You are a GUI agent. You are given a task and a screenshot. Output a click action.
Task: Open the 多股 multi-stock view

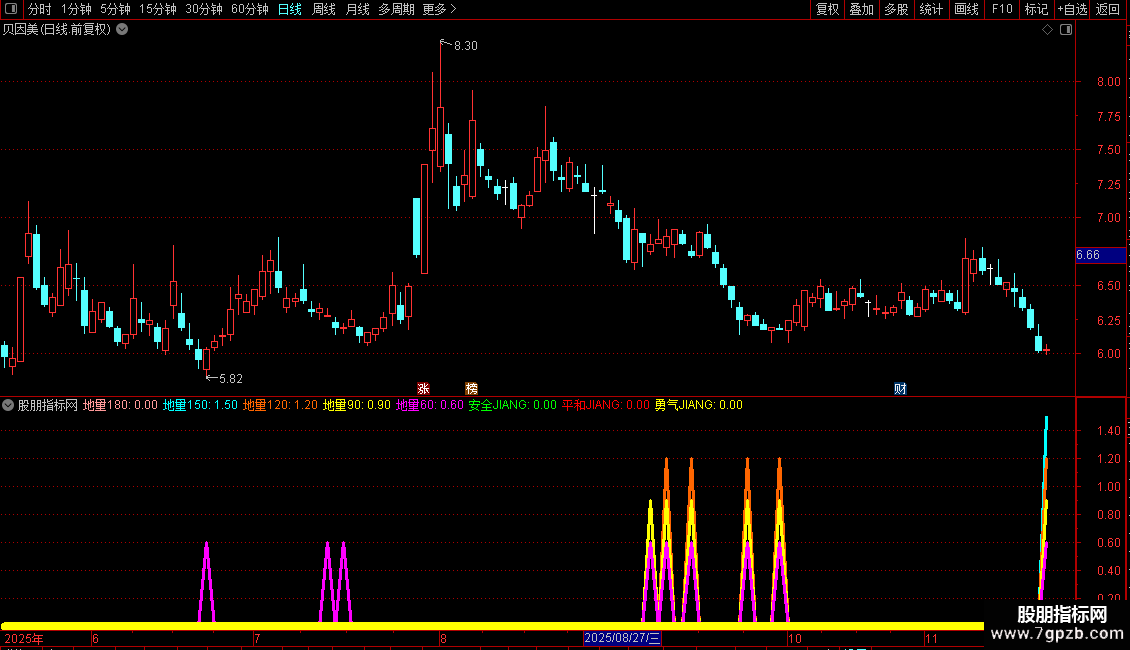click(x=896, y=9)
